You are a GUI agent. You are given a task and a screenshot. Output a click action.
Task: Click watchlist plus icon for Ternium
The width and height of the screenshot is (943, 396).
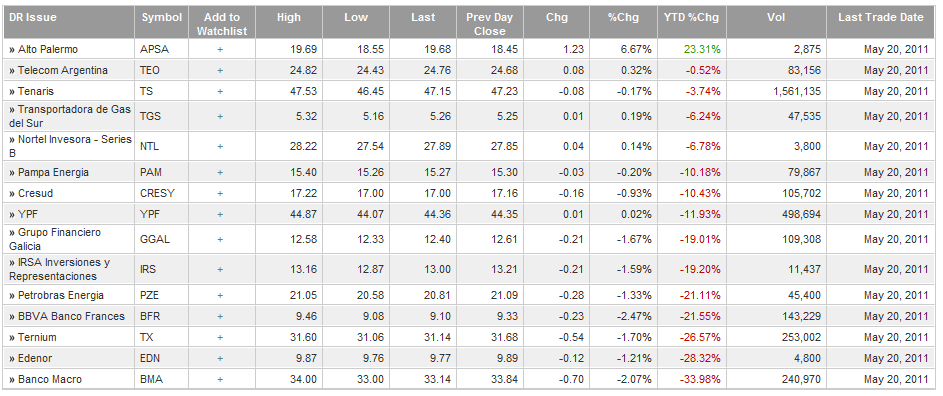click(x=220, y=337)
